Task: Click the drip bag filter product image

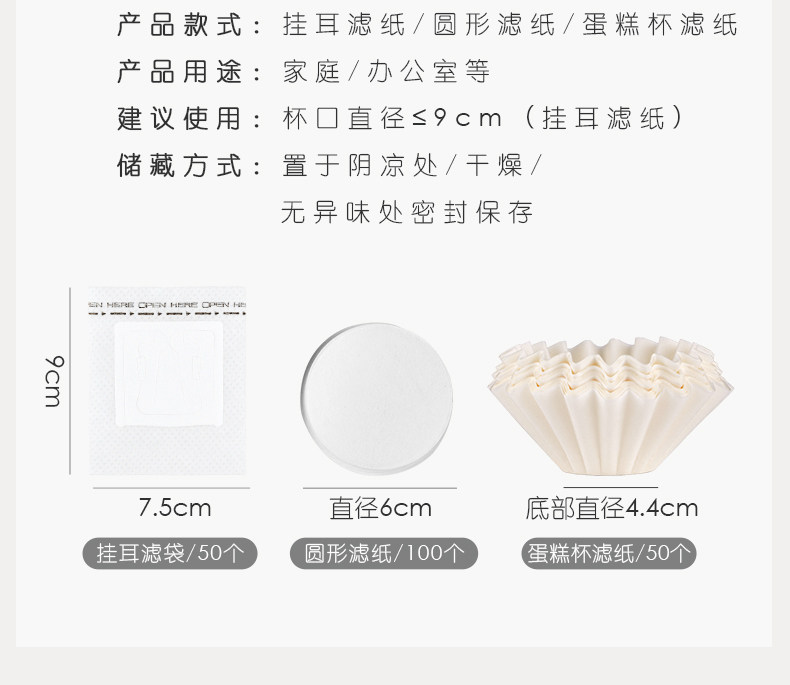Action: (168, 381)
